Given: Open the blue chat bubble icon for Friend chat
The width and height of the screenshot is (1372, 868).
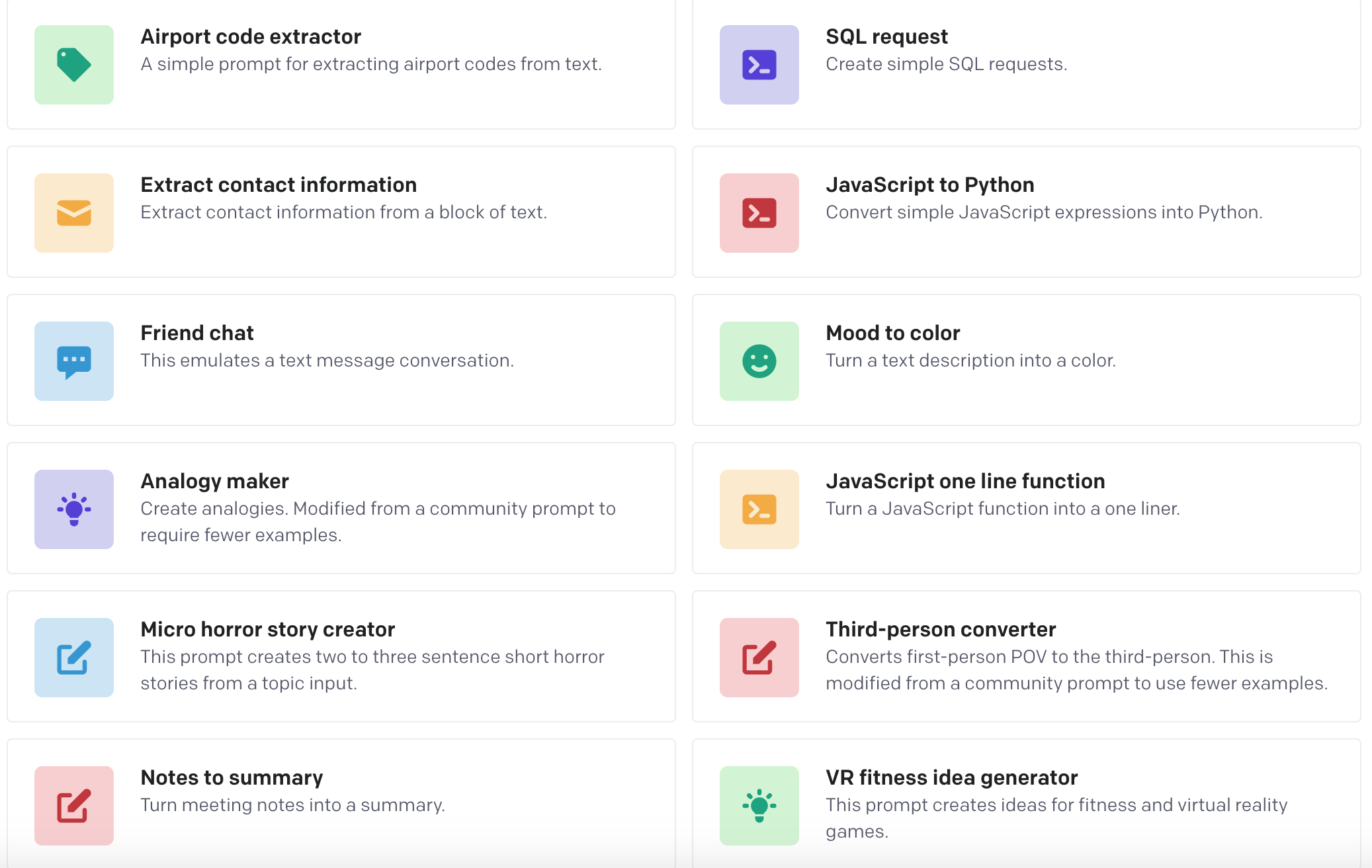Looking at the screenshot, I should (74, 361).
